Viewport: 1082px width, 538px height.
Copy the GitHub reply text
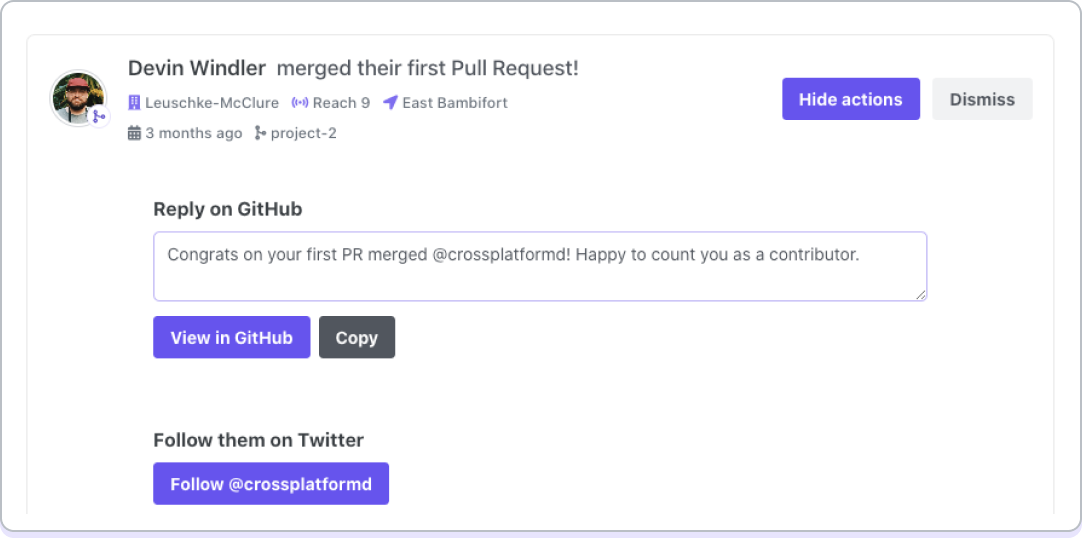click(356, 337)
